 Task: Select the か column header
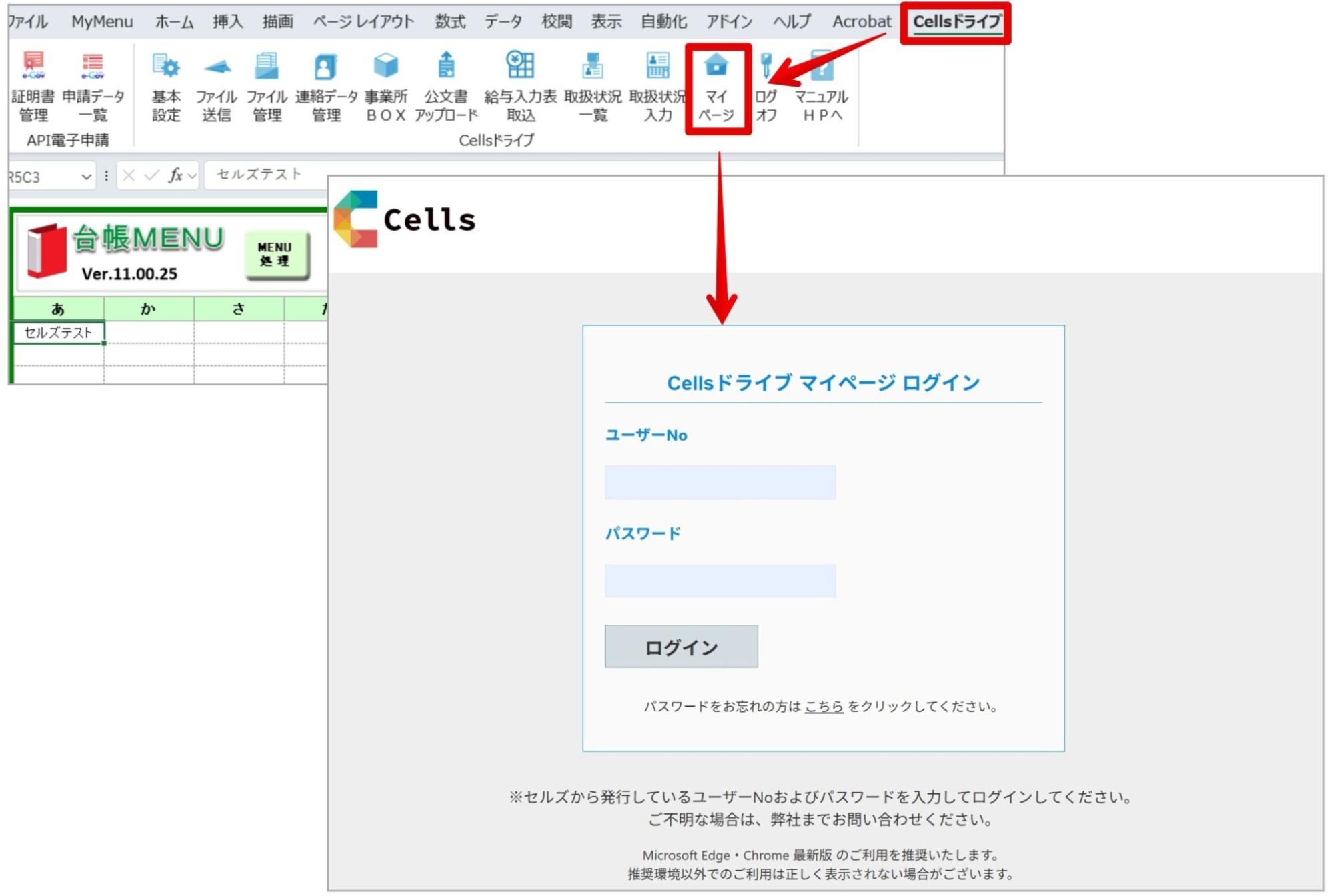coord(148,309)
